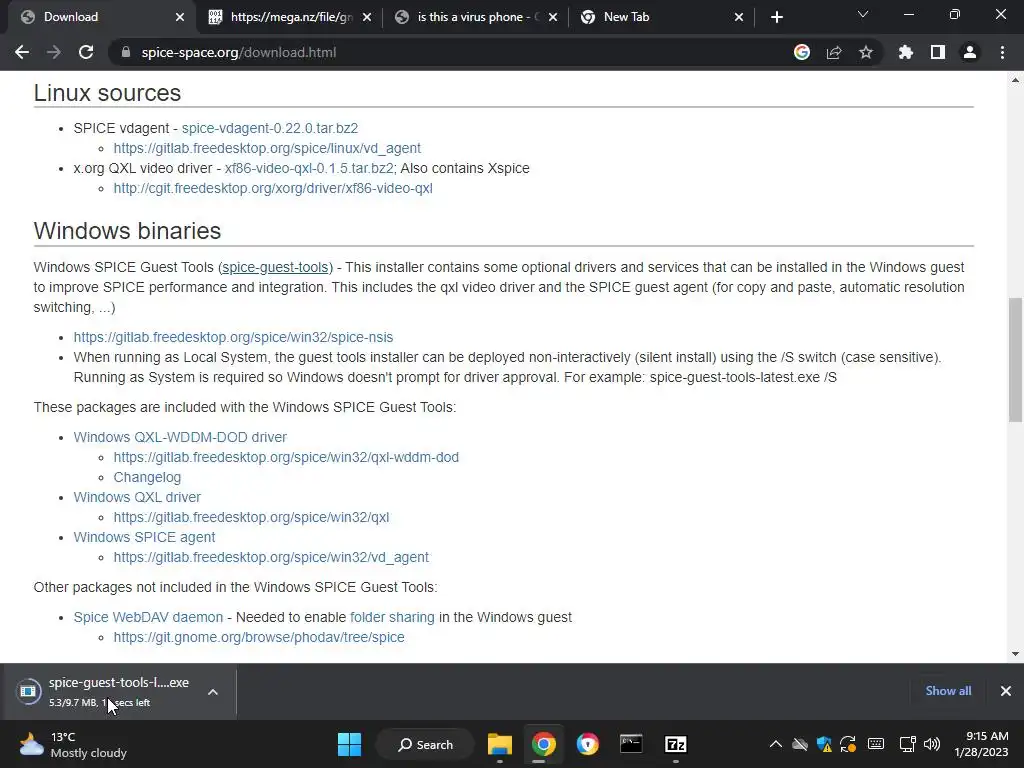
Task: Share this page using the share icon
Action: [834, 52]
